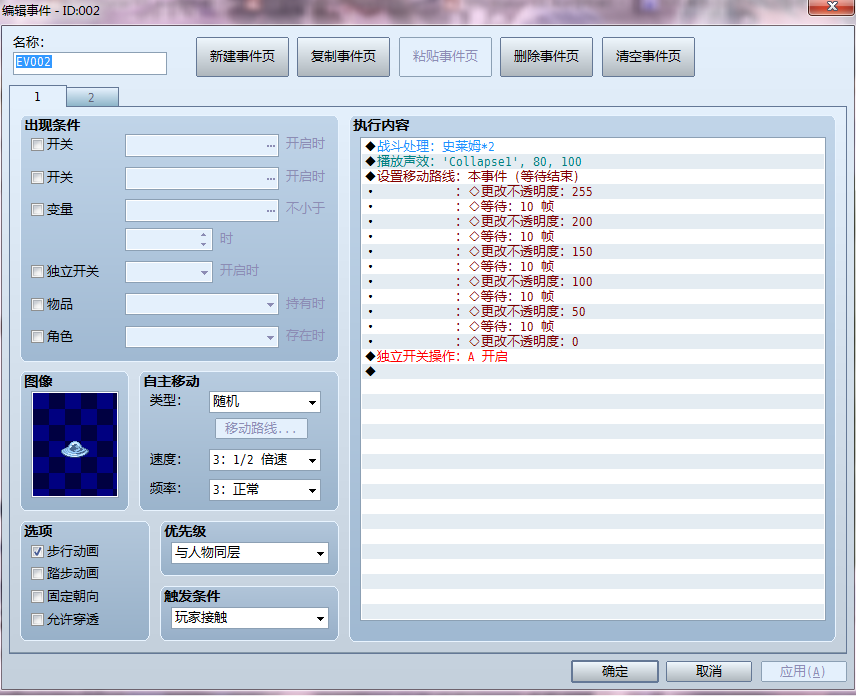Tick the 变量 condition checkbox
The height and width of the screenshot is (696, 856).
pyautogui.click(x=37, y=210)
